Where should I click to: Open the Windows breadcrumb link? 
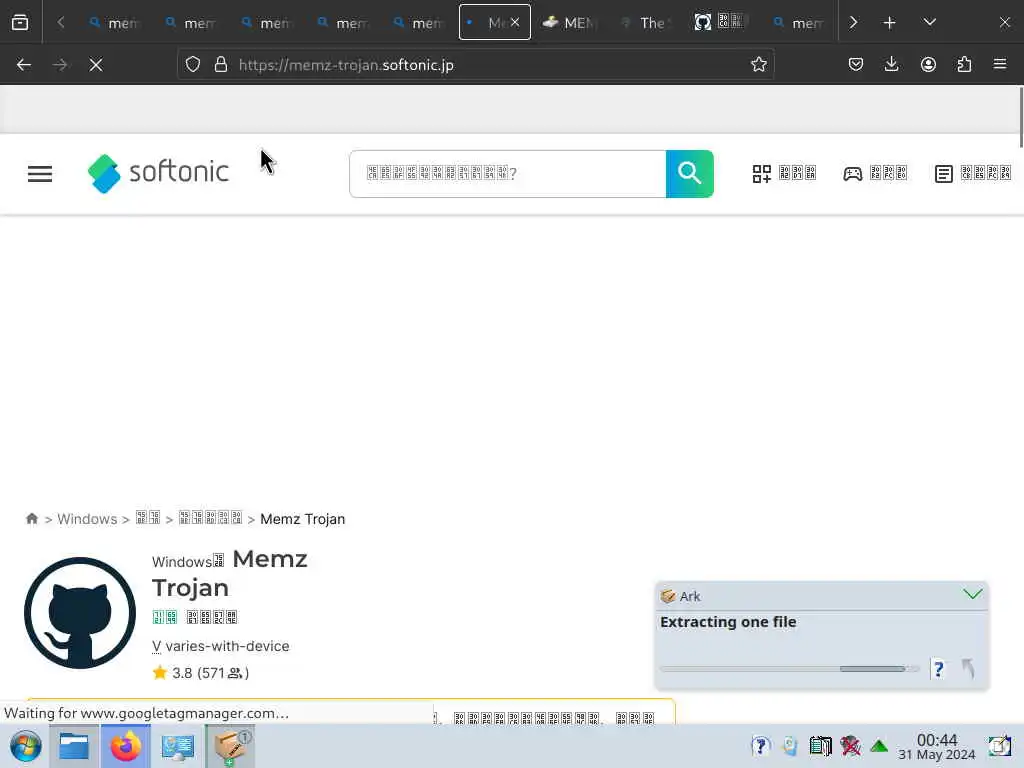coord(87,519)
